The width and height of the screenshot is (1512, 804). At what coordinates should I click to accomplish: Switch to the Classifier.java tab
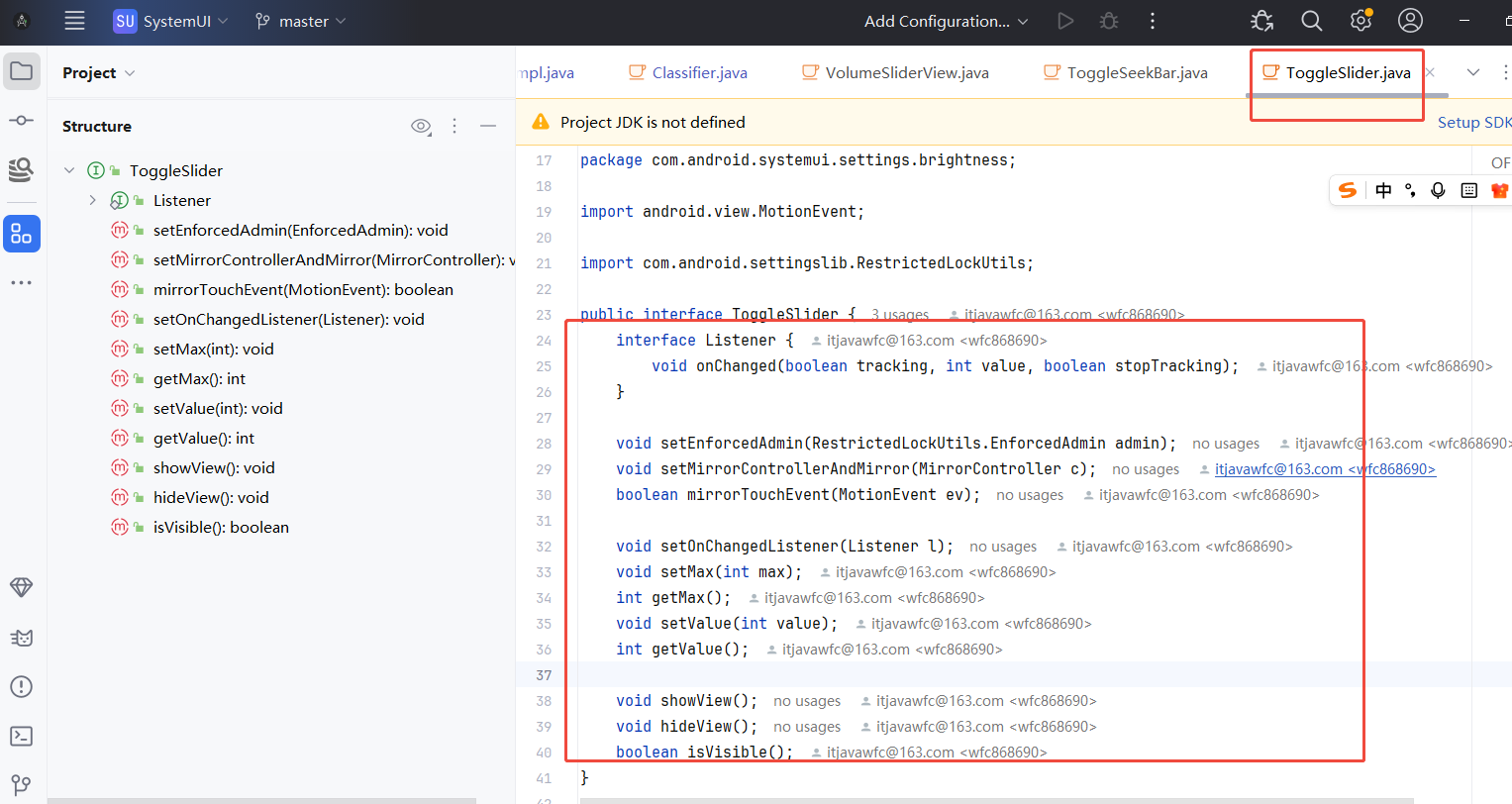[688, 72]
